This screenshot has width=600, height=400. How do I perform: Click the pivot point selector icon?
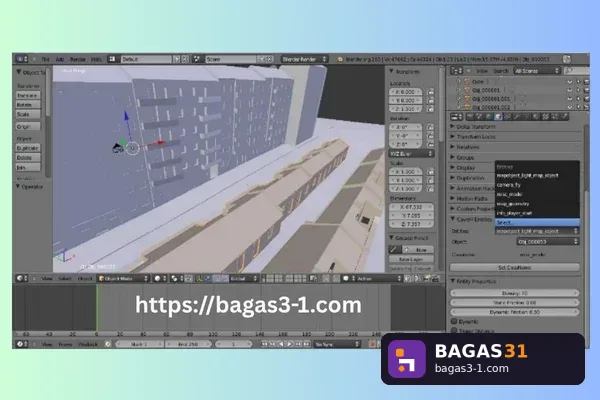tap(176, 278)
